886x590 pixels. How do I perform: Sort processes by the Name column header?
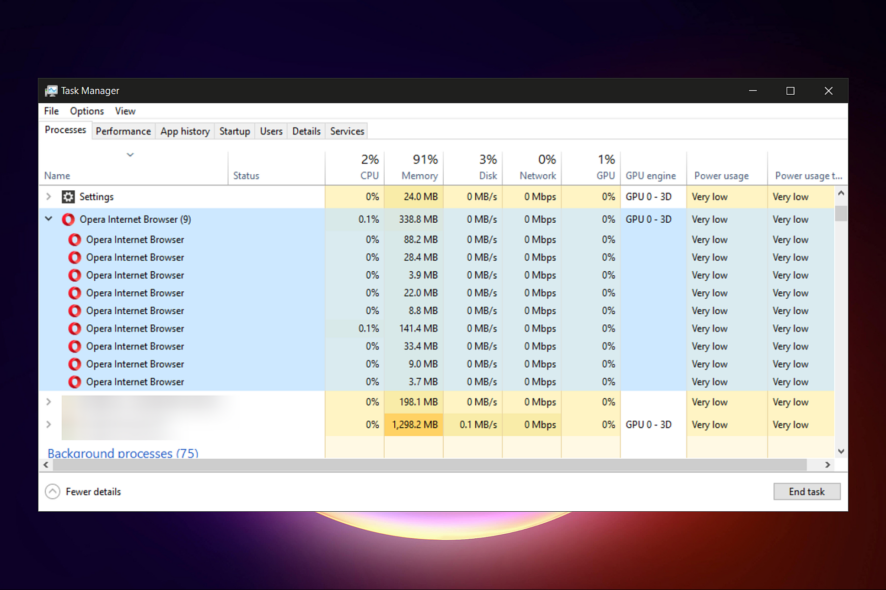[x=134, y=168]
